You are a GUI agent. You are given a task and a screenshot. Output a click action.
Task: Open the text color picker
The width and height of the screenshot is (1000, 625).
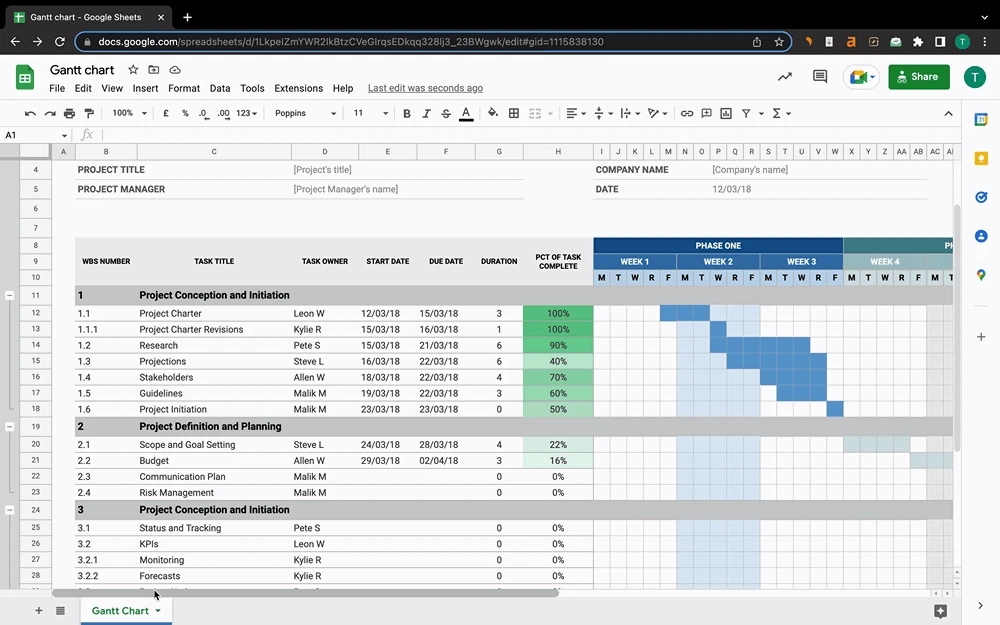click(x=466, y=114)
